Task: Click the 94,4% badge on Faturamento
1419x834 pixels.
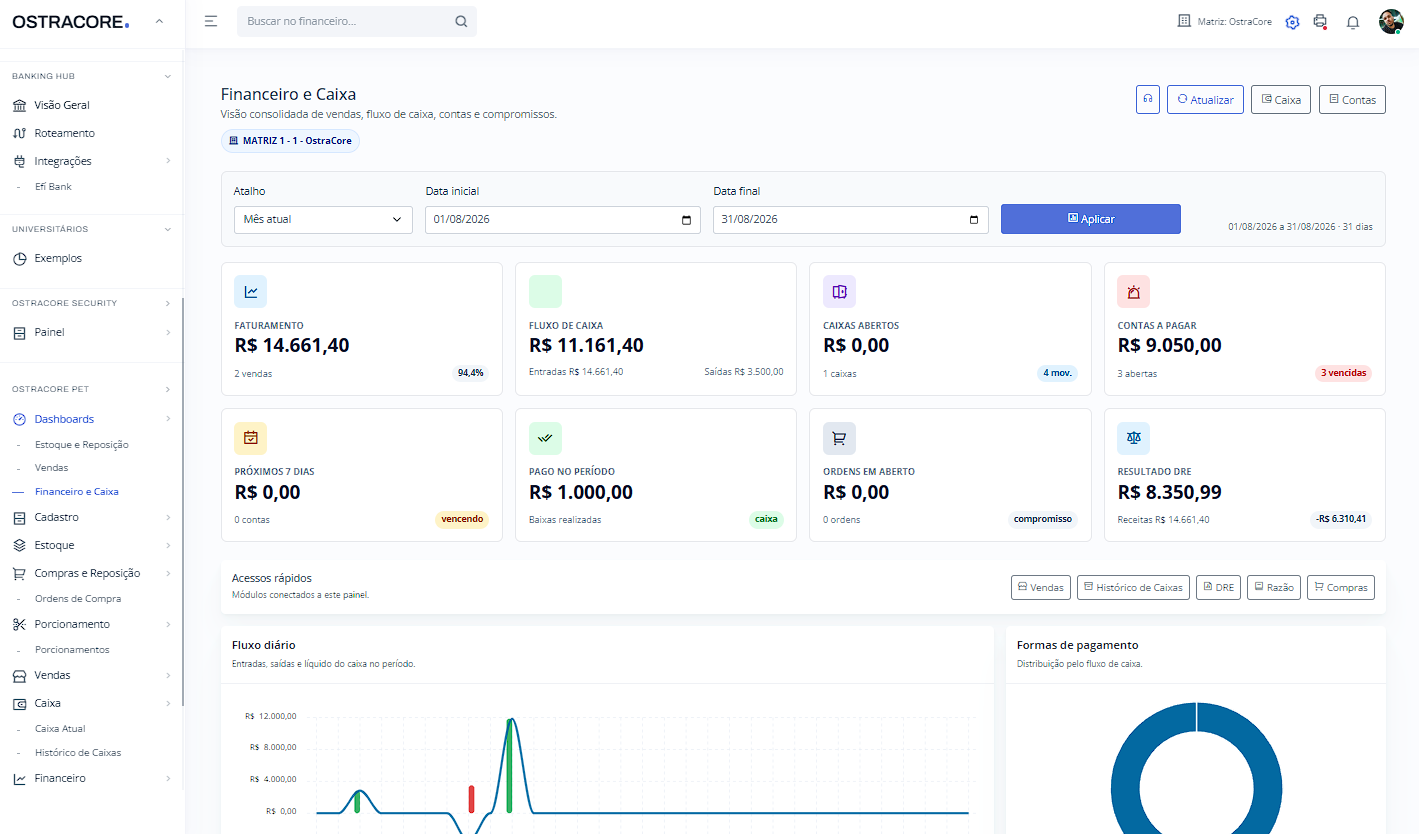Action: (x=470, y=373)
